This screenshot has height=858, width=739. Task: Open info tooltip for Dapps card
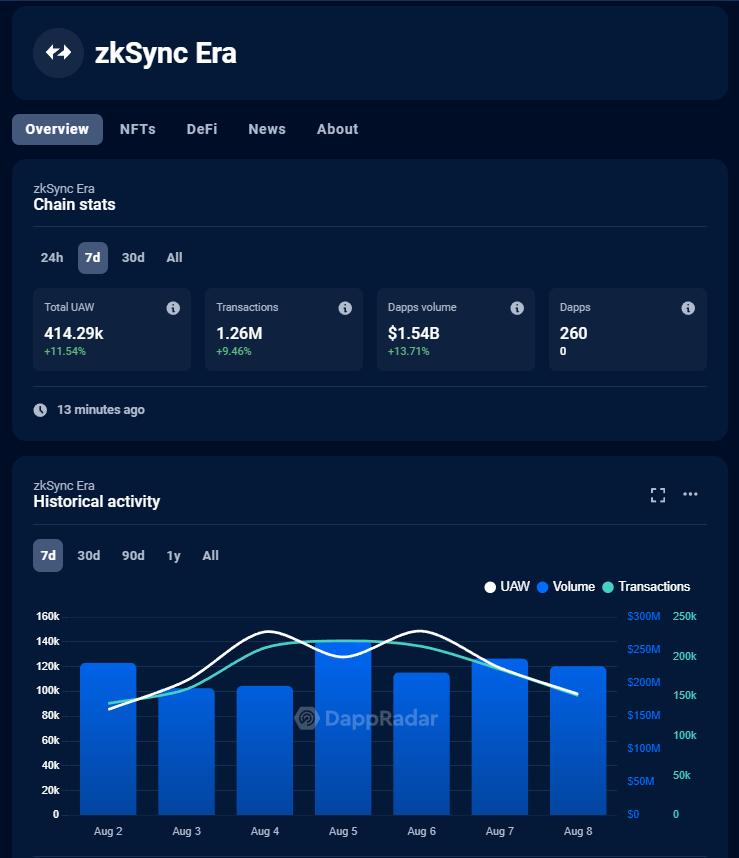pyautogui.click(x=688, y=308)
